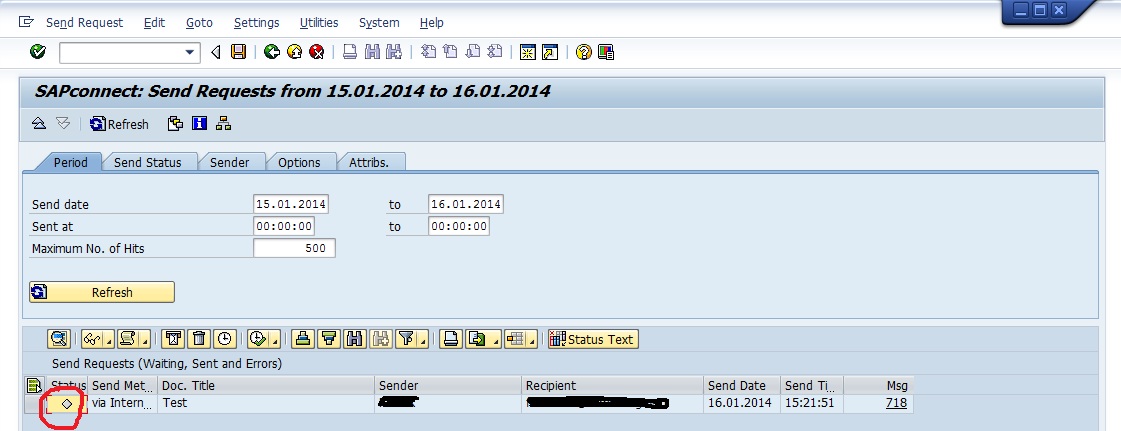The height and width of the screenshot is (431, 1121).
Task: Click the hierarchy structure icon
Action: click(223, 124)
